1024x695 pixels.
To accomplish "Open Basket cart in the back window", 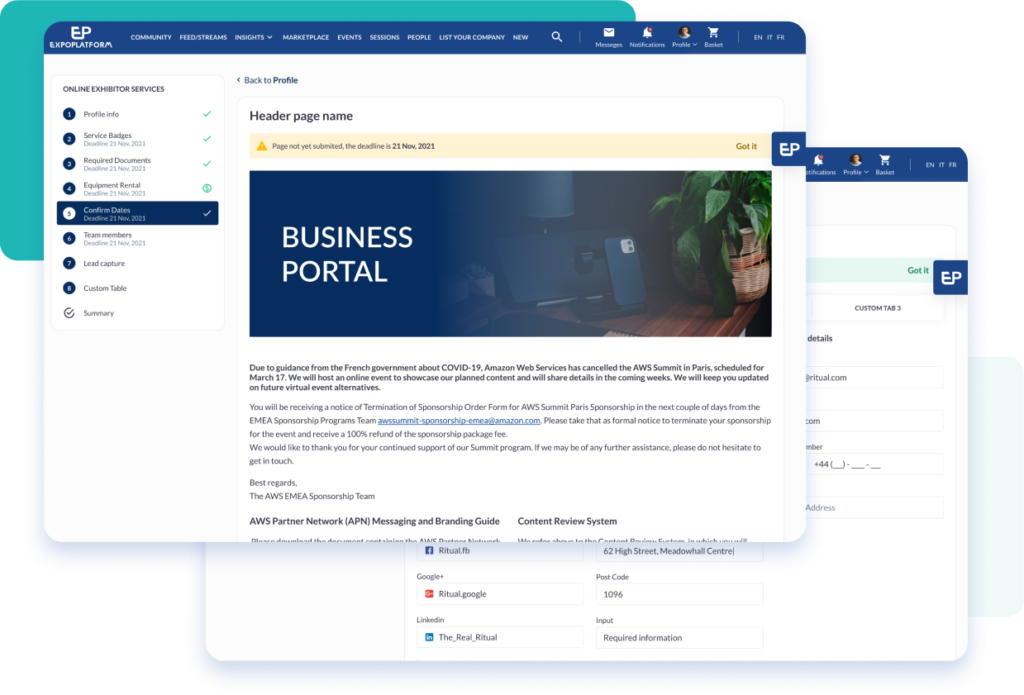I will tap(884, 160).
